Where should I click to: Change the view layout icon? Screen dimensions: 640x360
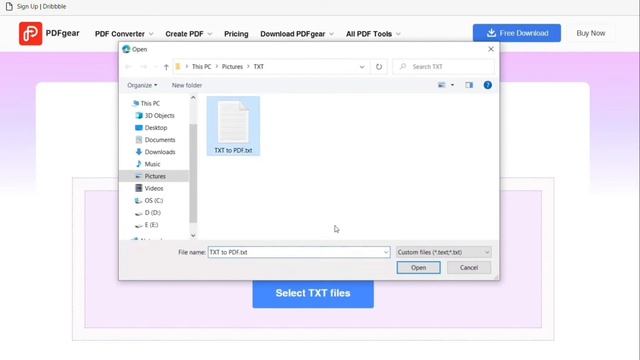pyautogui.click(x=442, y=85)
